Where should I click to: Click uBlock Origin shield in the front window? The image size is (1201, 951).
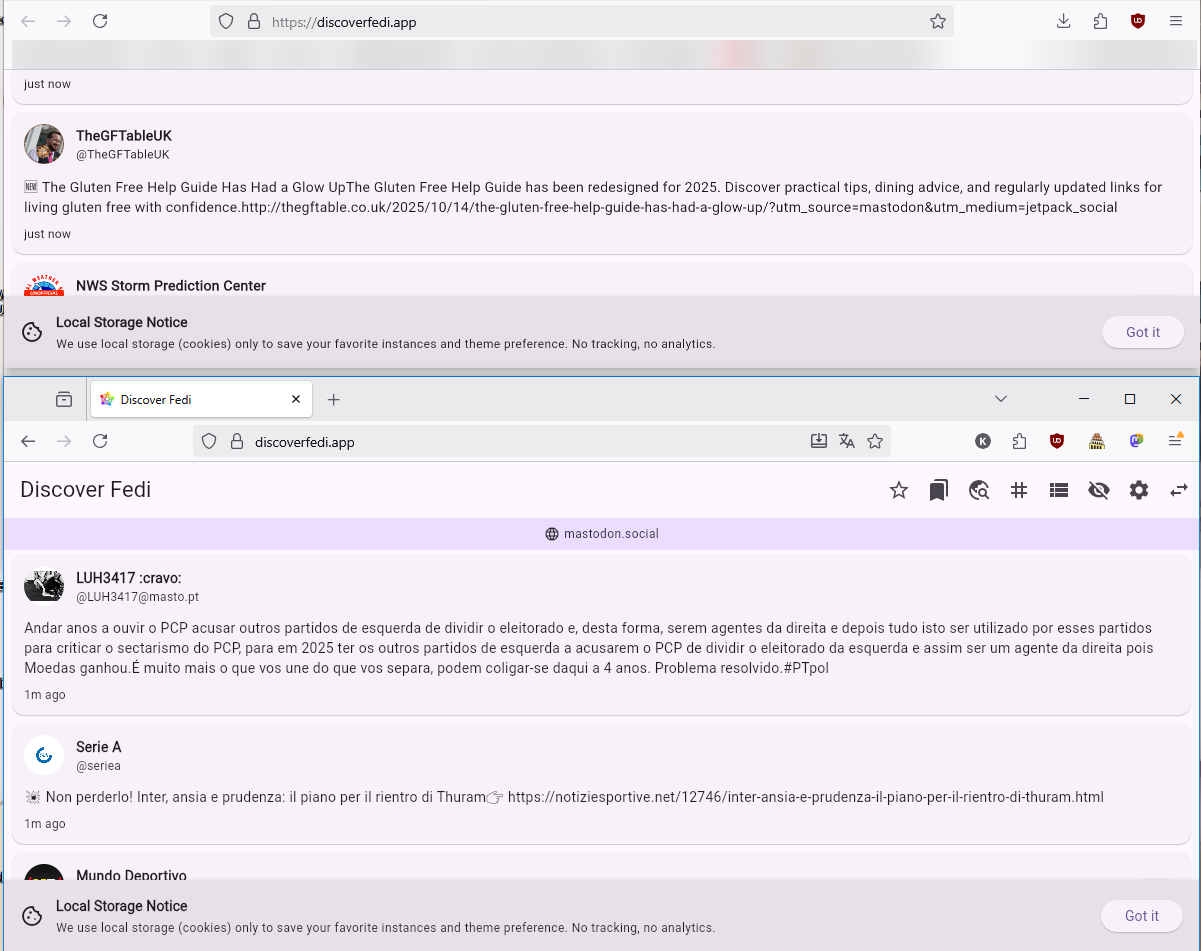coord(1057,441)
